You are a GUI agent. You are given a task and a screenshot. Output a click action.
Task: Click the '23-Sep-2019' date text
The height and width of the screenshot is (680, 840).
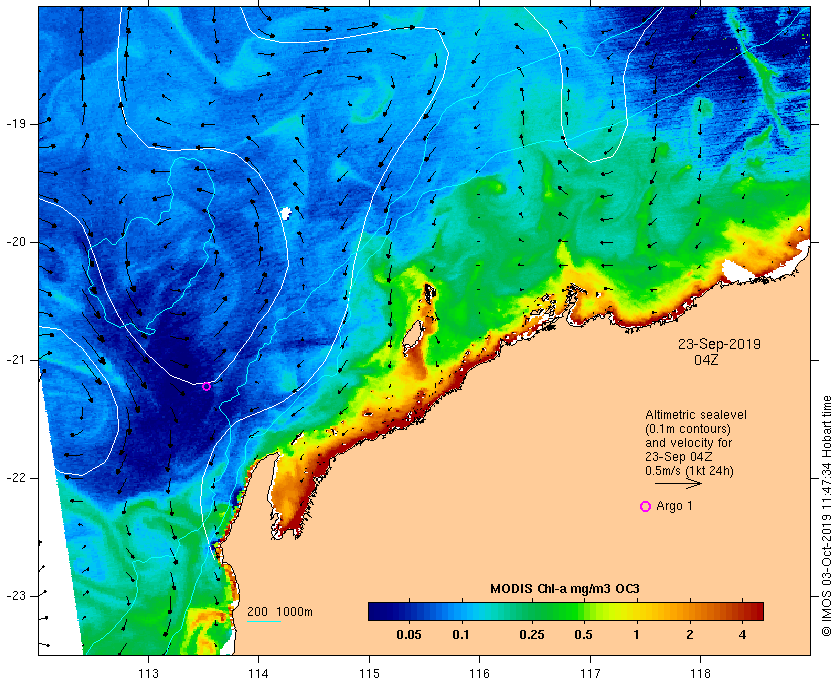(x=719, y=344)
